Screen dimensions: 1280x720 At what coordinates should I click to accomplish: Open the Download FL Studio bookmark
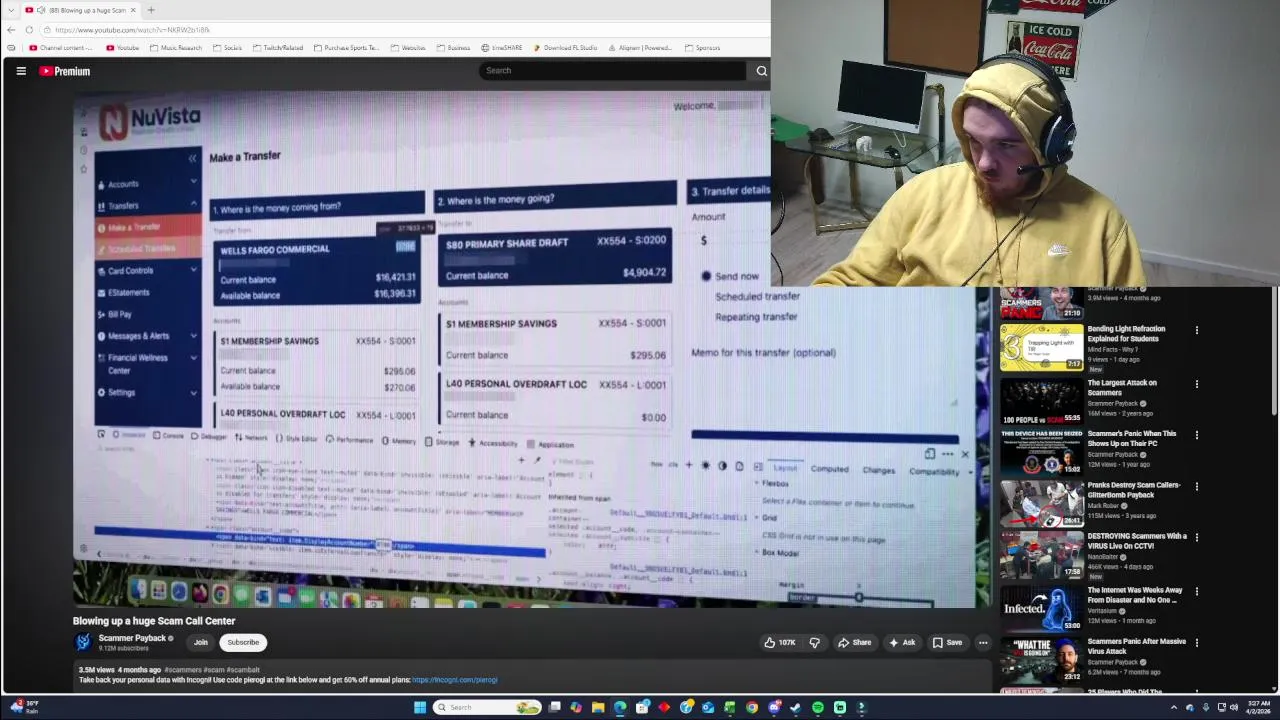pyautogui.click(x=565, y=48)
